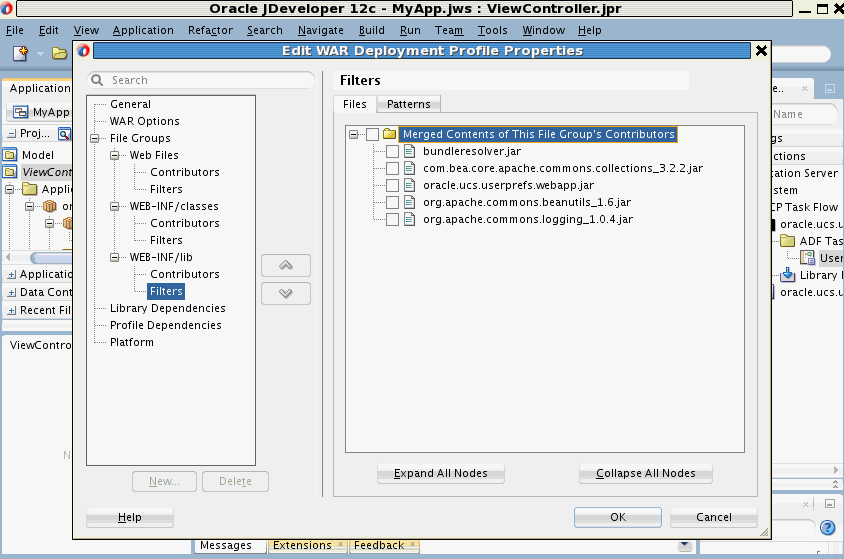
Task: Click the Merged Contents folder icon
Action: (x=390, y=134)
